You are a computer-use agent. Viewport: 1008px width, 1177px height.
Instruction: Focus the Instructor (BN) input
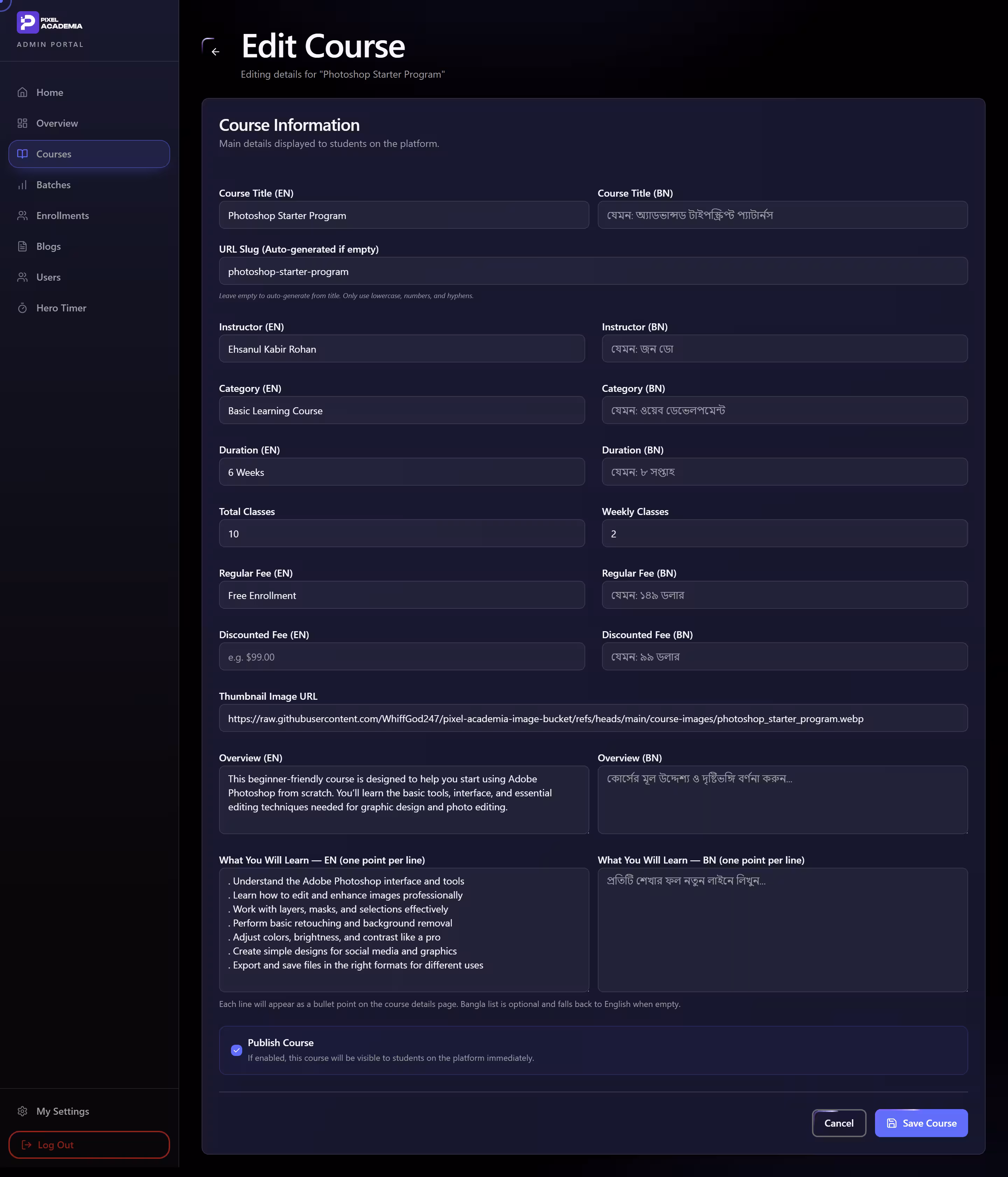(785, 349)
